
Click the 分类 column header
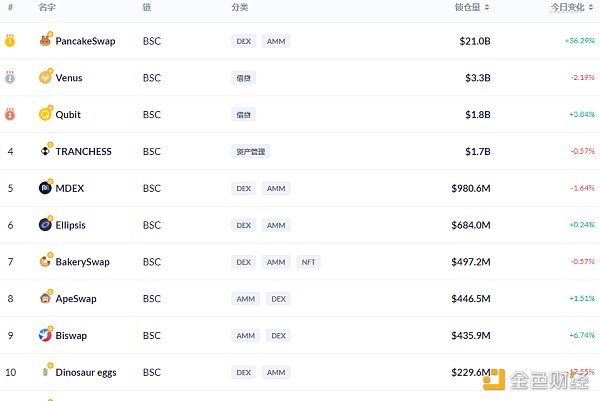[x=239, y=7]
